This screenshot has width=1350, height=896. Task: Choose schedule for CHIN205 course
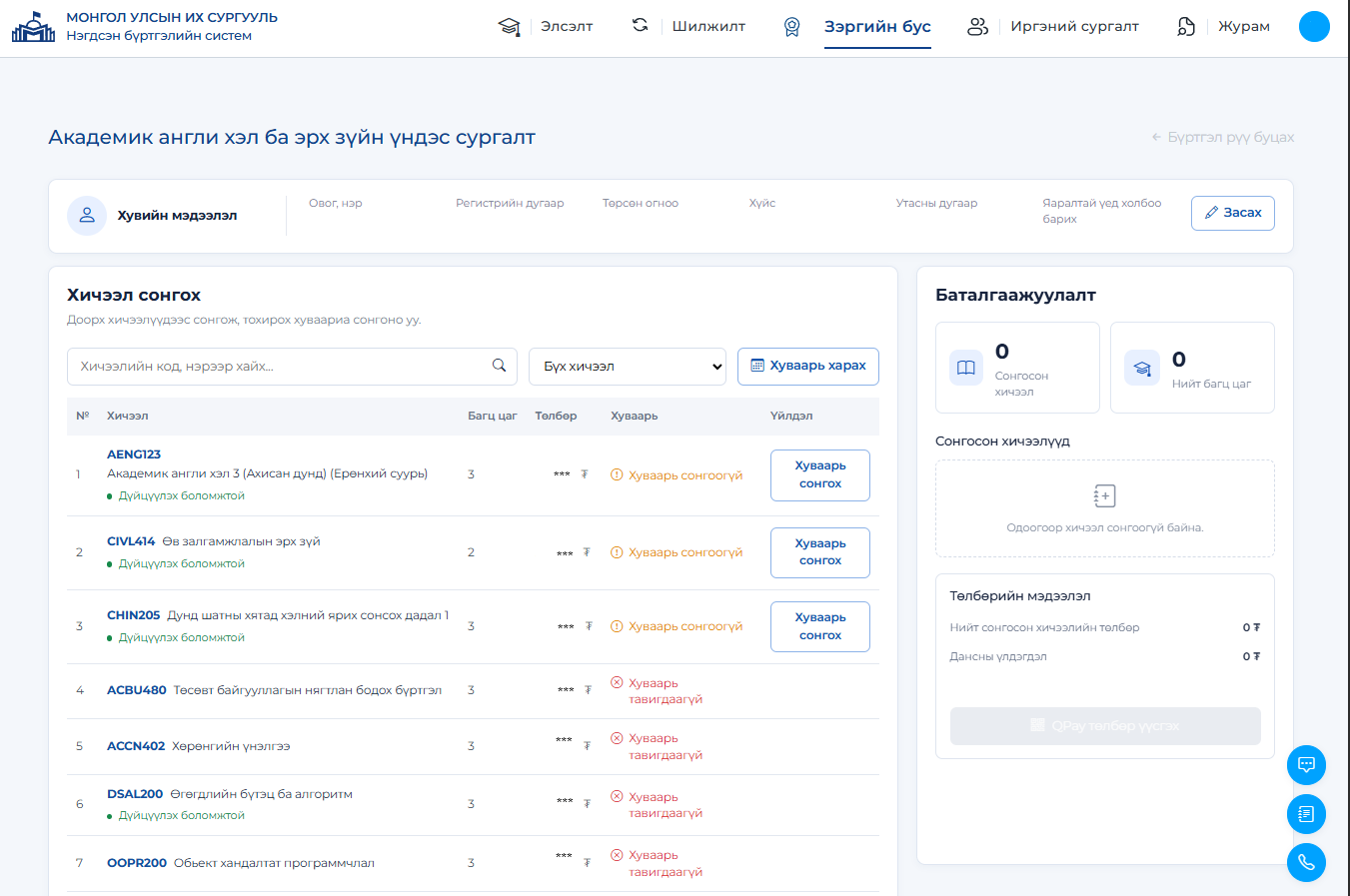click(x=820, y=626)
